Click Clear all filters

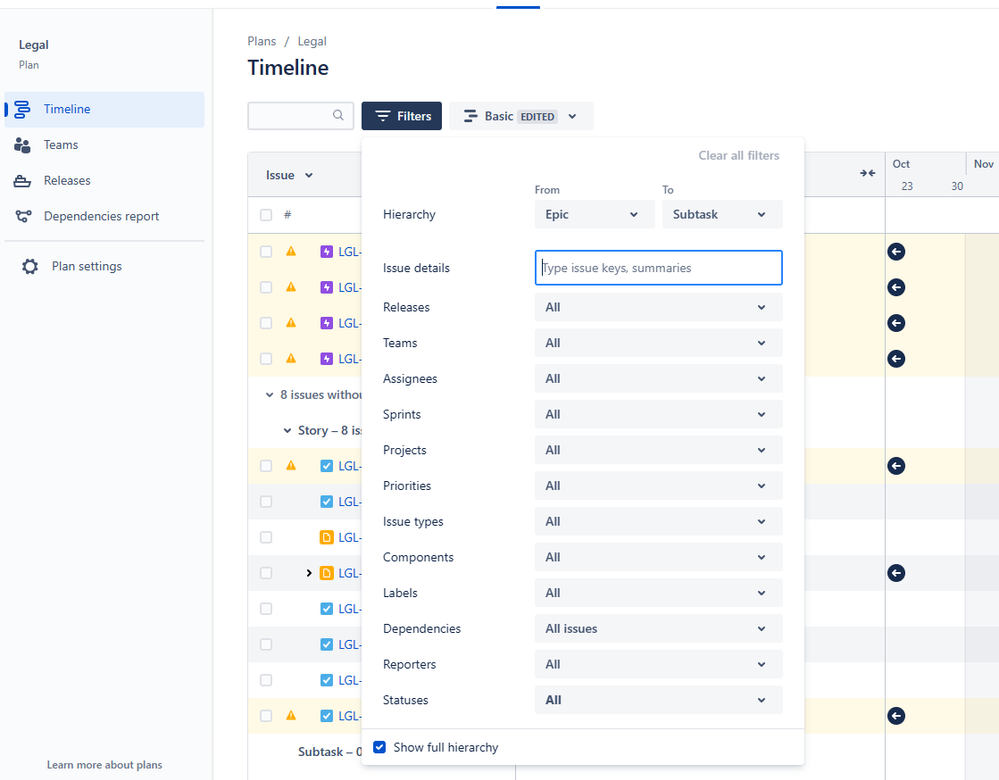point(738,155)
